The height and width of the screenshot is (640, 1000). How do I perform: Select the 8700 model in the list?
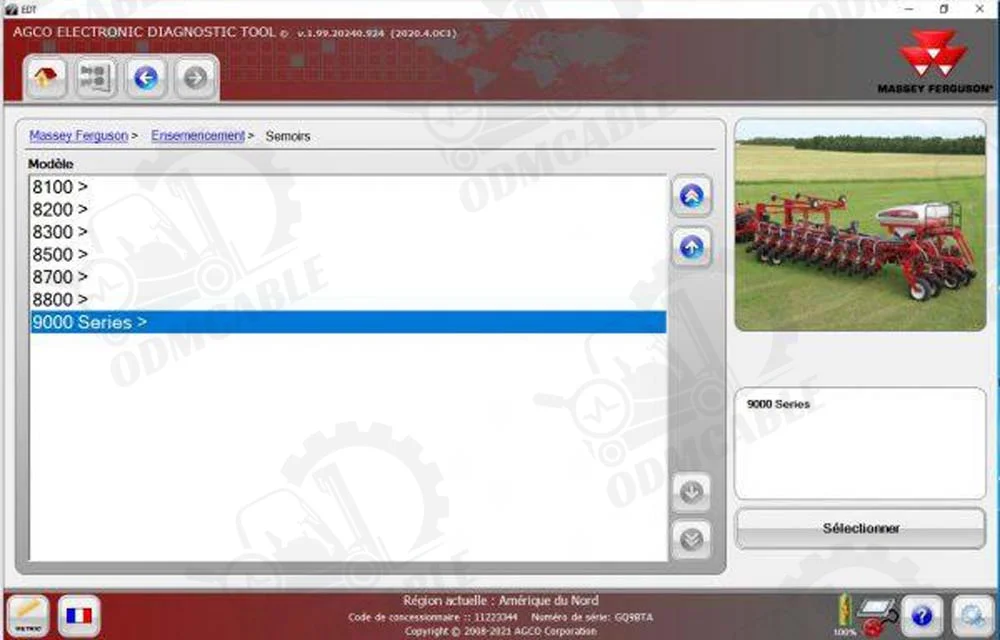click(60, 277)
